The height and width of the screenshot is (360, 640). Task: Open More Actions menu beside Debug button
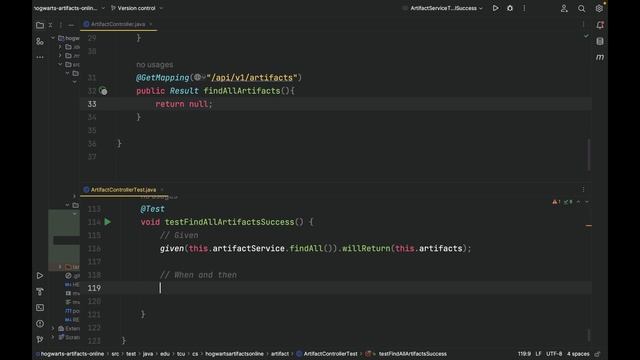[x=524, y=8]
